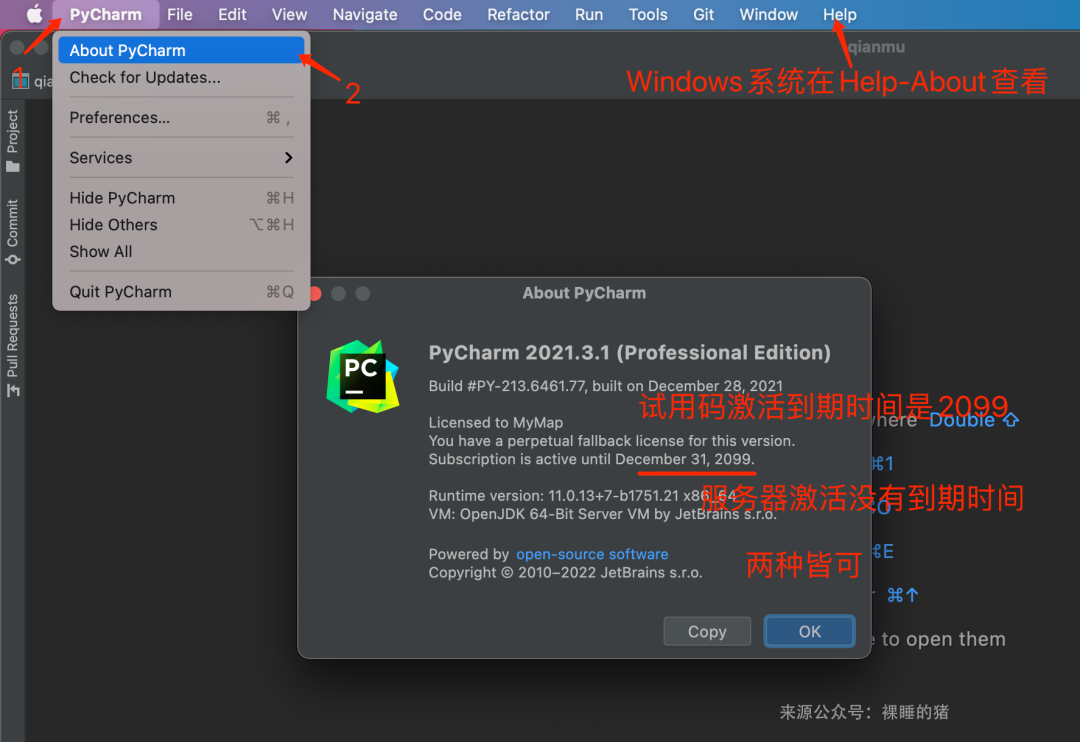The image size is (1080, 742).
Task: Open the Apple menu
Action: [x=34, y=14]
